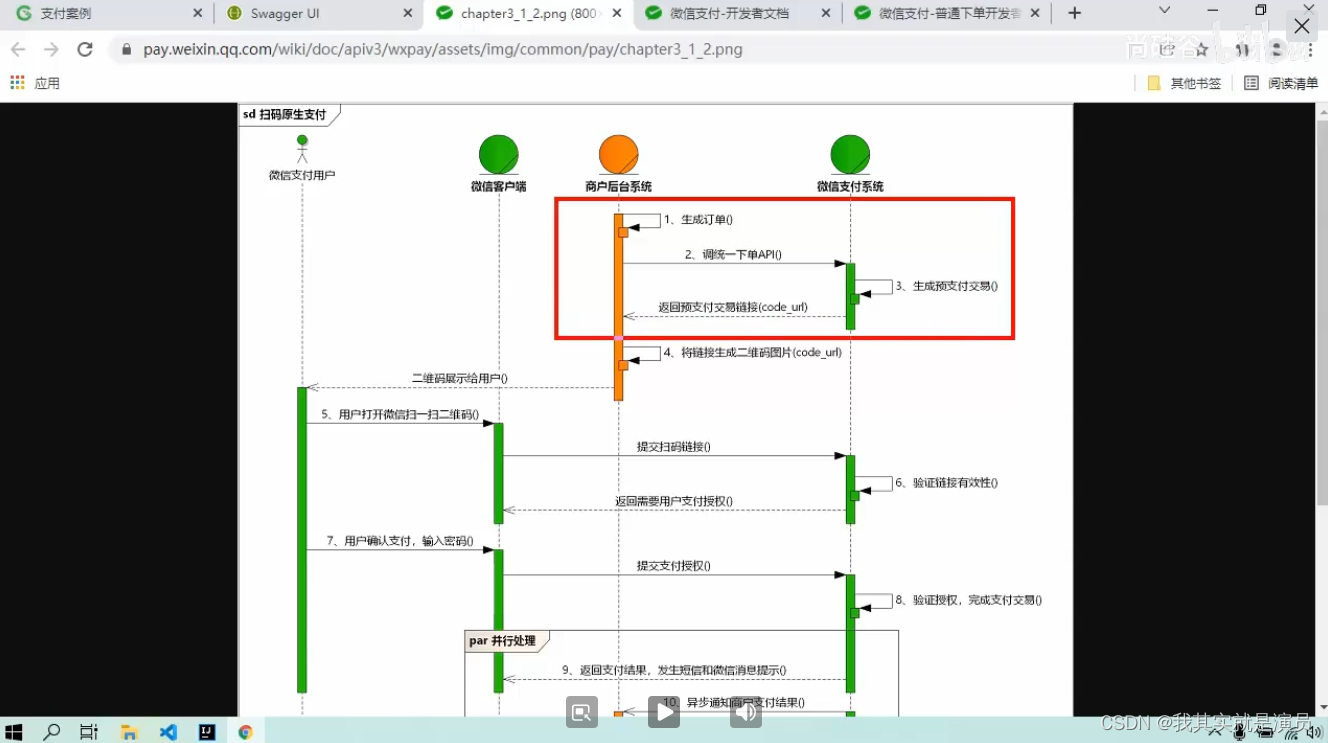Click the 'sd 扫码原生支付' diagram title
The width and height of the screenshot is (1328, 743).
(x=285, y=114)
